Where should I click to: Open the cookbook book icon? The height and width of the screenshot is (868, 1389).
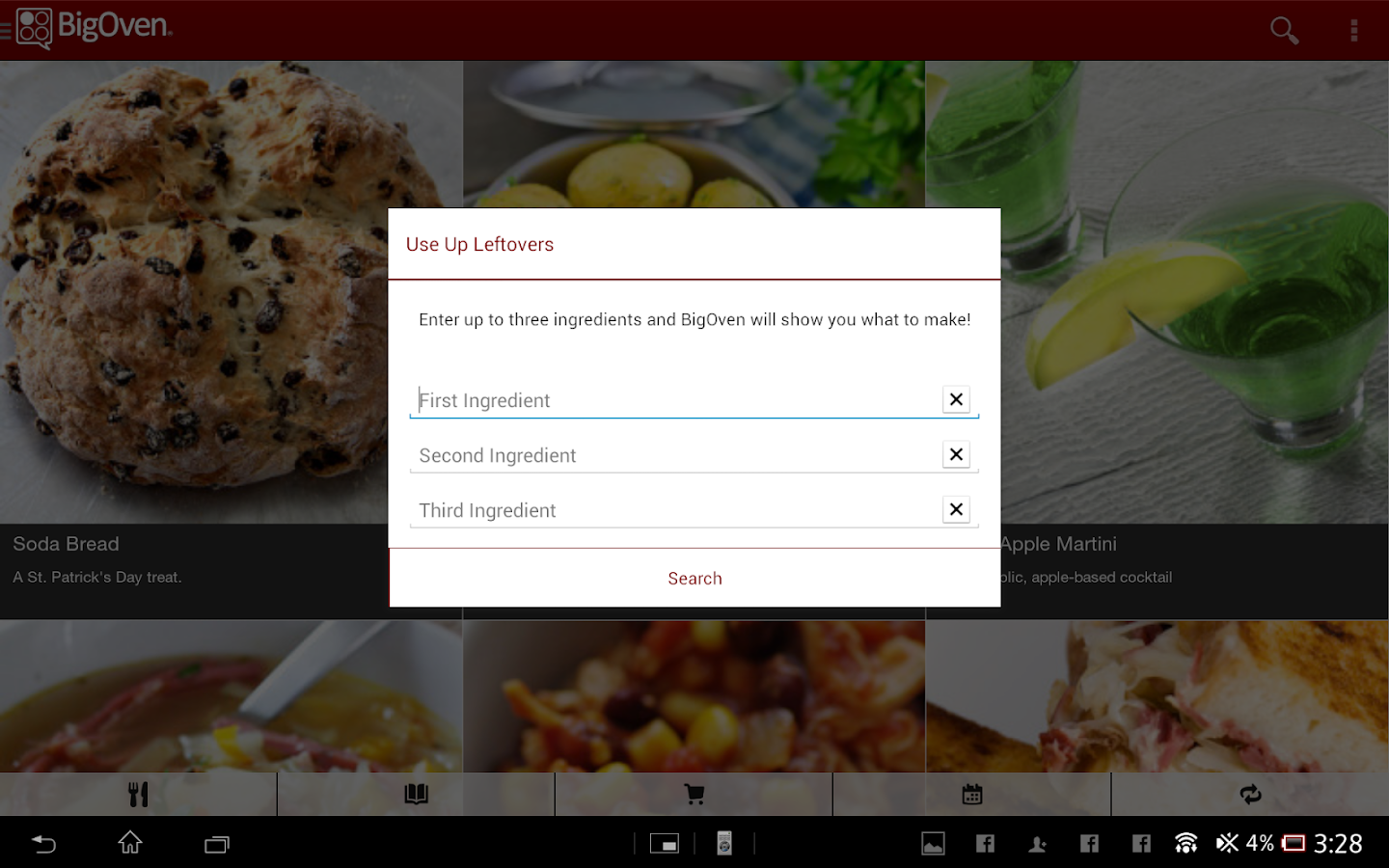(416, 794)
